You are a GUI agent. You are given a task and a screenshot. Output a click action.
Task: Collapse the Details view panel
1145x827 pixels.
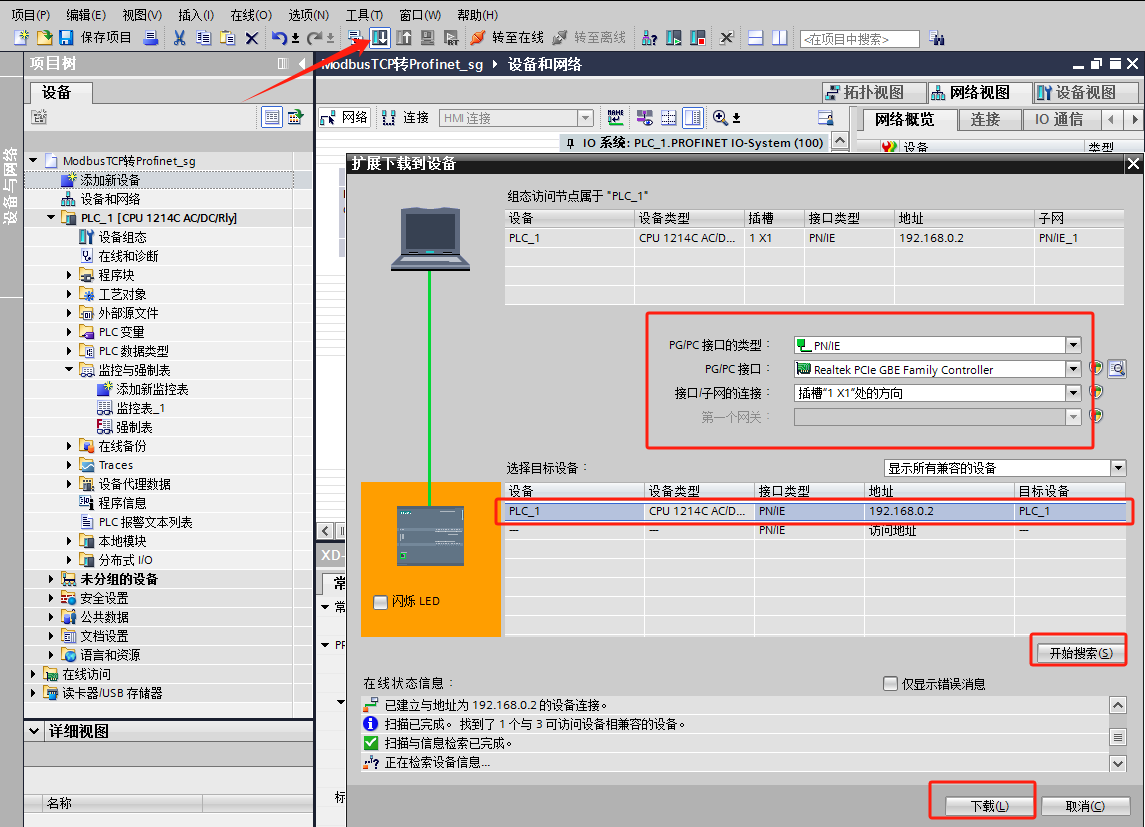point(34,731)
